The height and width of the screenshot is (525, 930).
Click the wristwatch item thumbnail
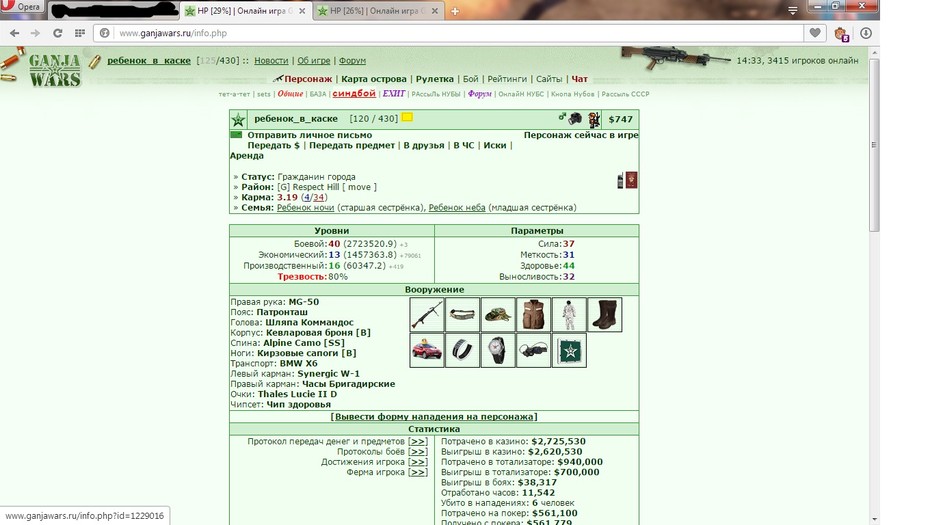[498, 350]
